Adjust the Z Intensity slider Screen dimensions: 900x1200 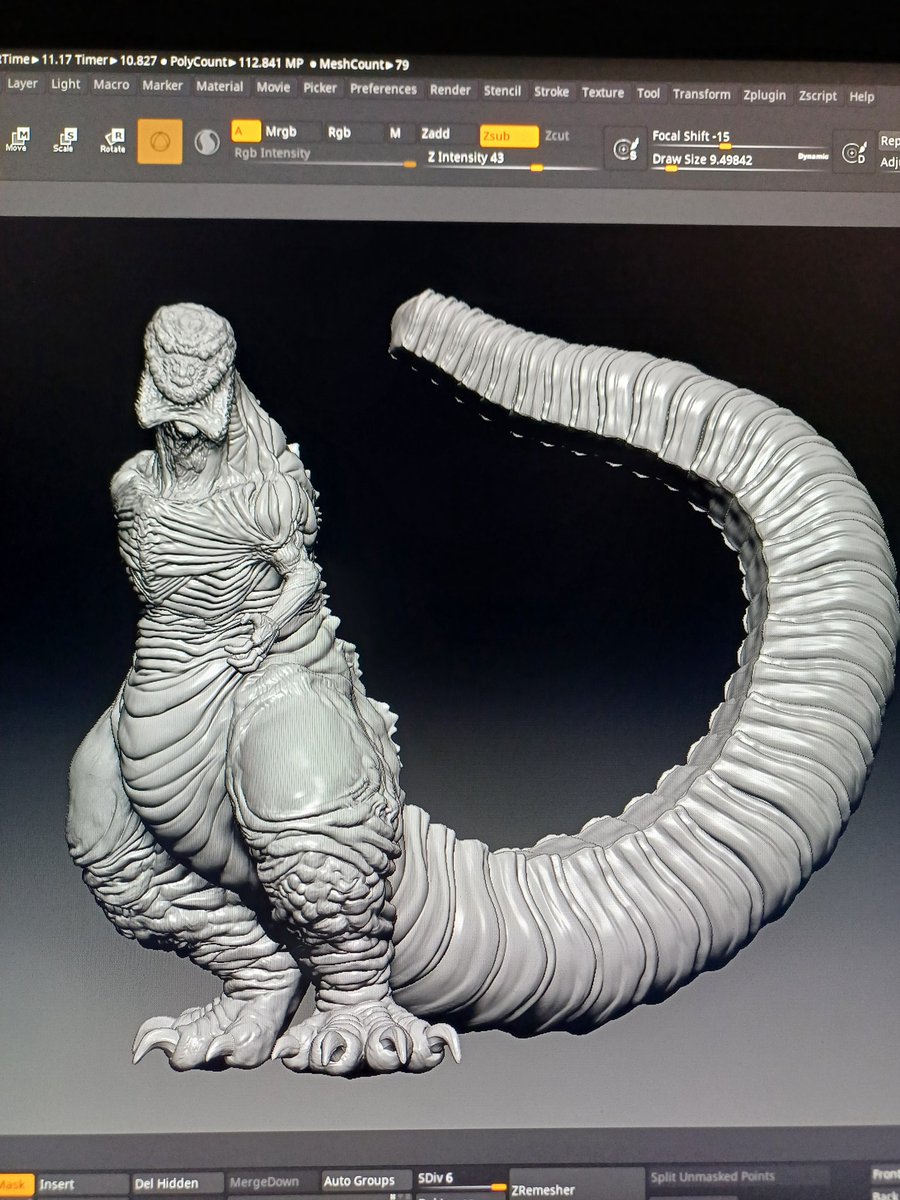(511, 160)
